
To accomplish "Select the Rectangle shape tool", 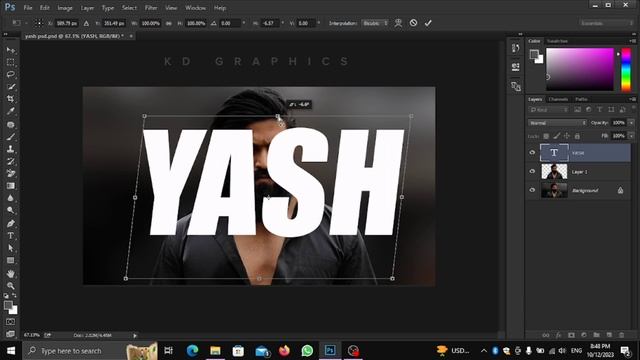I will point(11,260).
